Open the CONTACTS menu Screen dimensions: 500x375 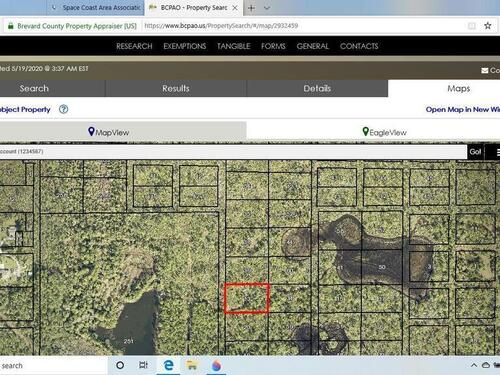pos(359,46)
